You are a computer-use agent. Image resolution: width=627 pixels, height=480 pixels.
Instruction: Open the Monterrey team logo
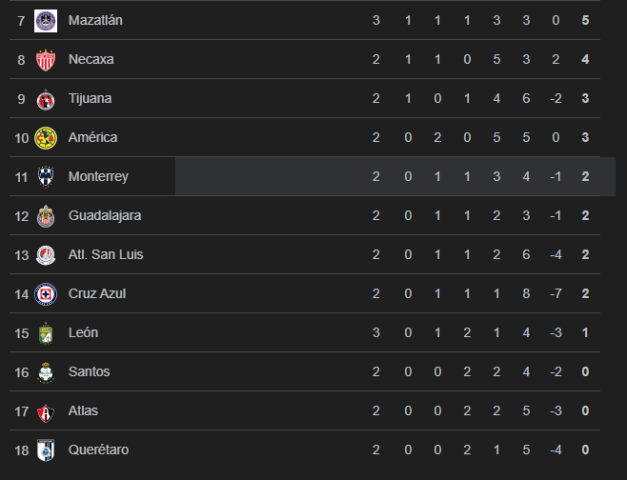click(x=45, y=177)
